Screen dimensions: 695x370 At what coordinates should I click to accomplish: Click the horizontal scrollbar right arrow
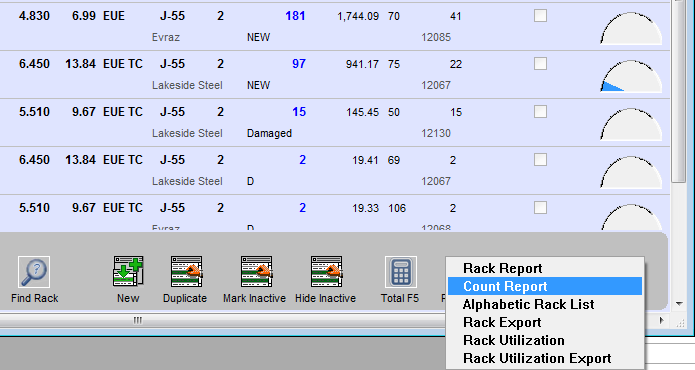662,320
